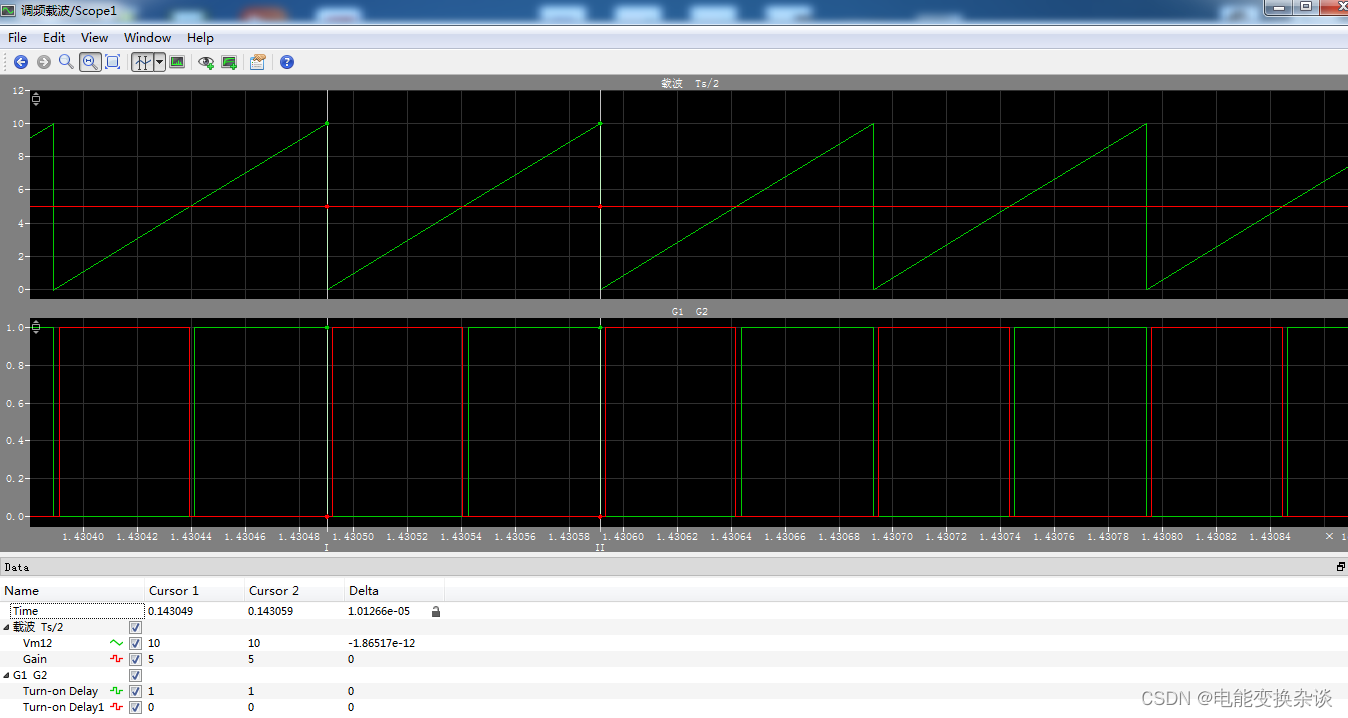Open the Help menu
This screenshot has width=1348, height=718.
pos(200,37)
